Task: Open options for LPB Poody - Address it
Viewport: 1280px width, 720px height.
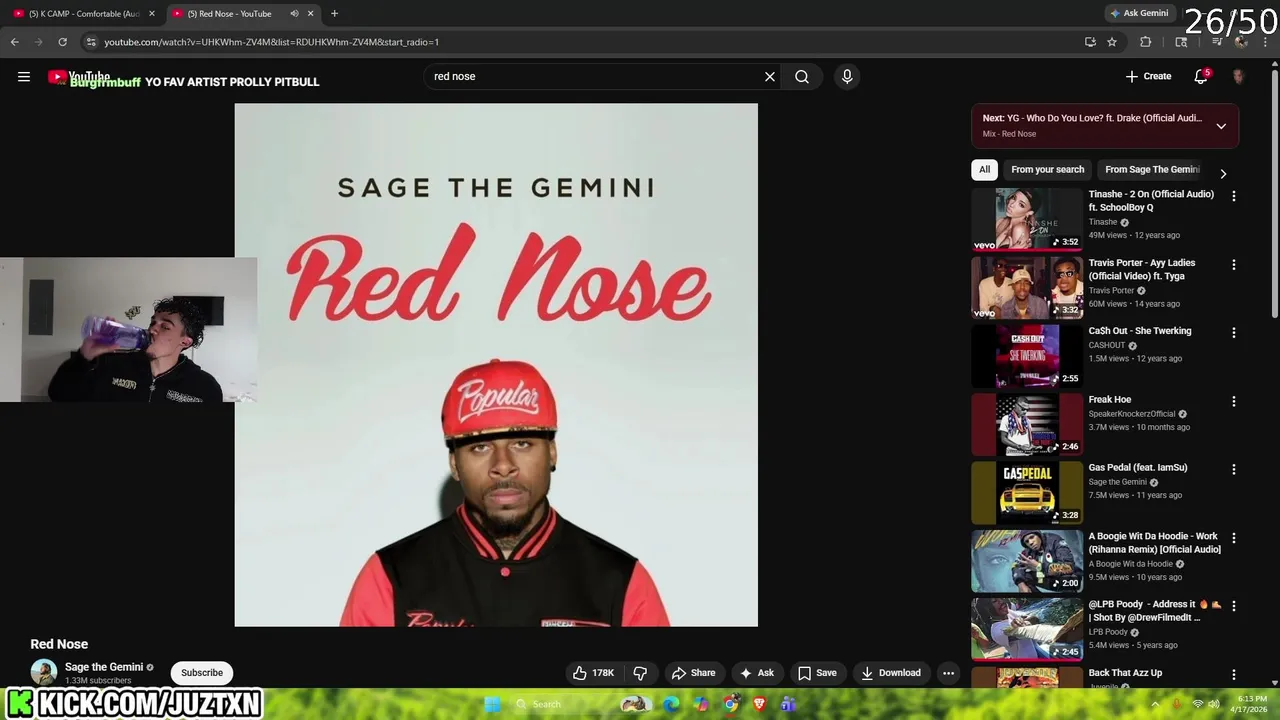Action: click(x=1233, y=607)
